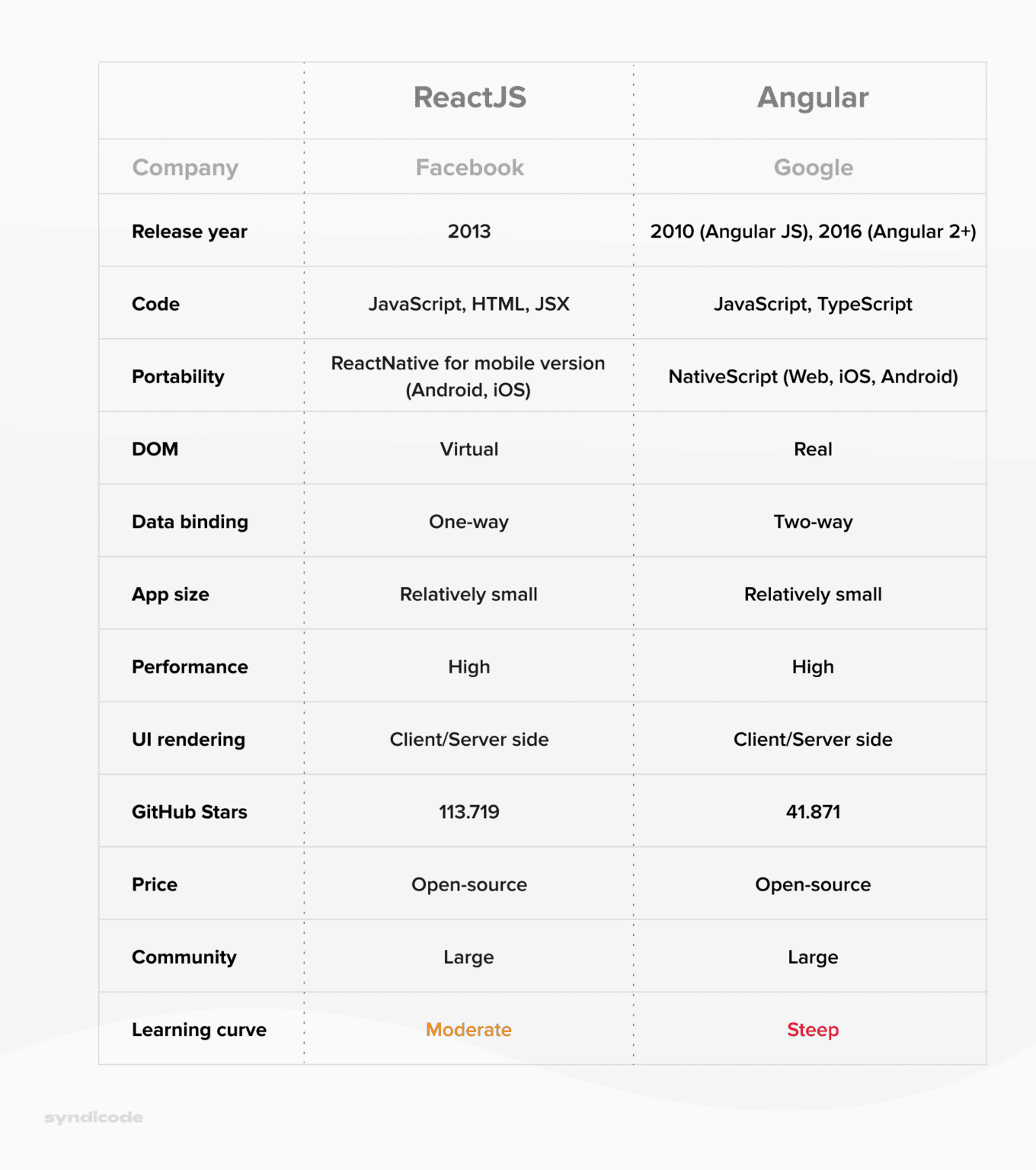Select the UI rendering row label
The height and width of the screenshot is (1170, 1036).
tap(188, 740)
